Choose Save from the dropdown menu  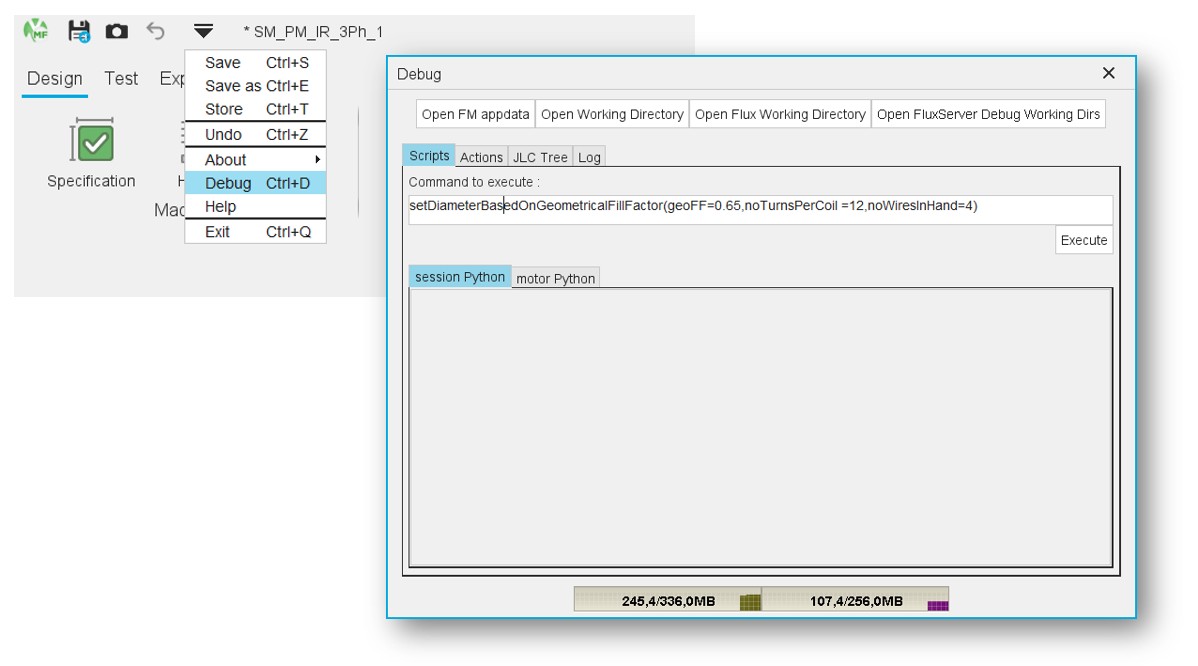click(255, 63)
